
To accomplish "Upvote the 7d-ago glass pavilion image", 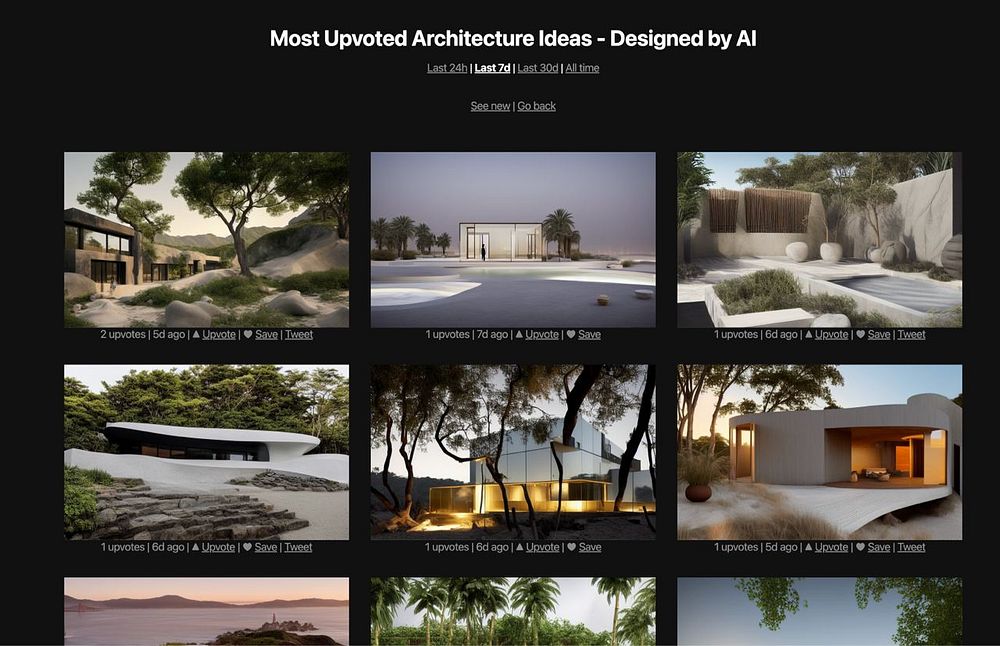I will 542,334.
